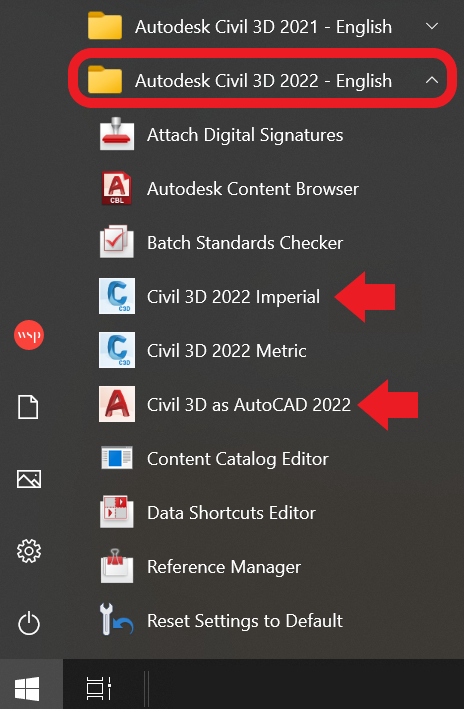Choose "Batch Standards Checker" entry text

tap(245, 242)
